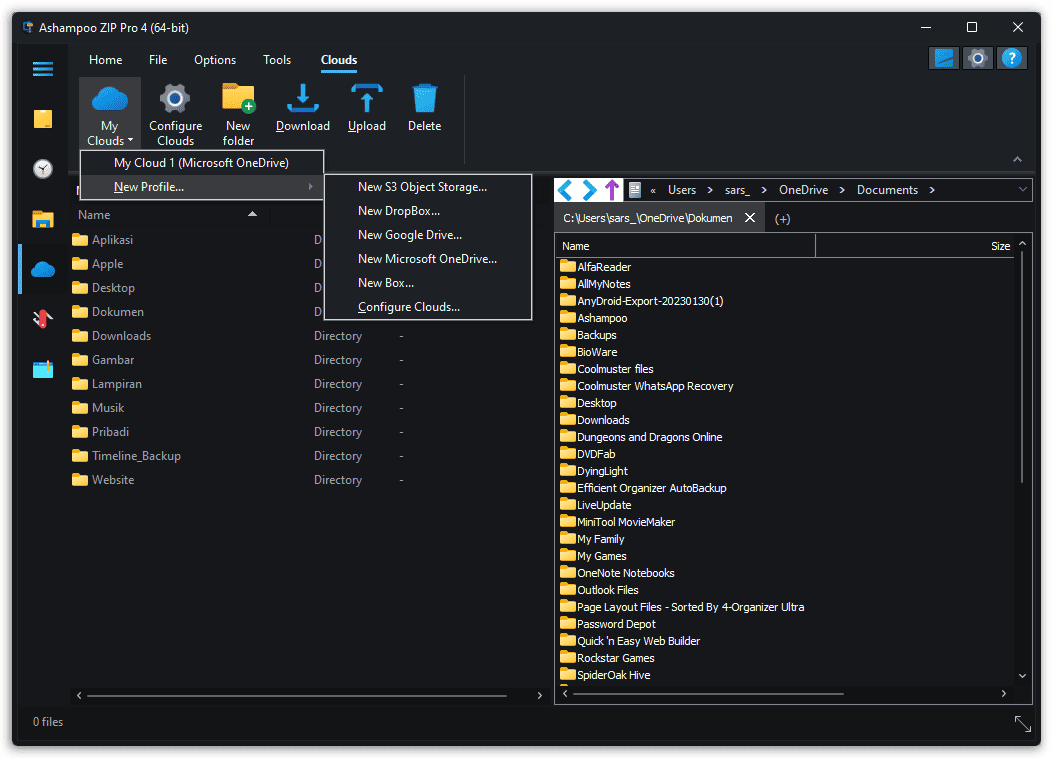Choose New Google Drive... from the submenu

coord(428,235)
